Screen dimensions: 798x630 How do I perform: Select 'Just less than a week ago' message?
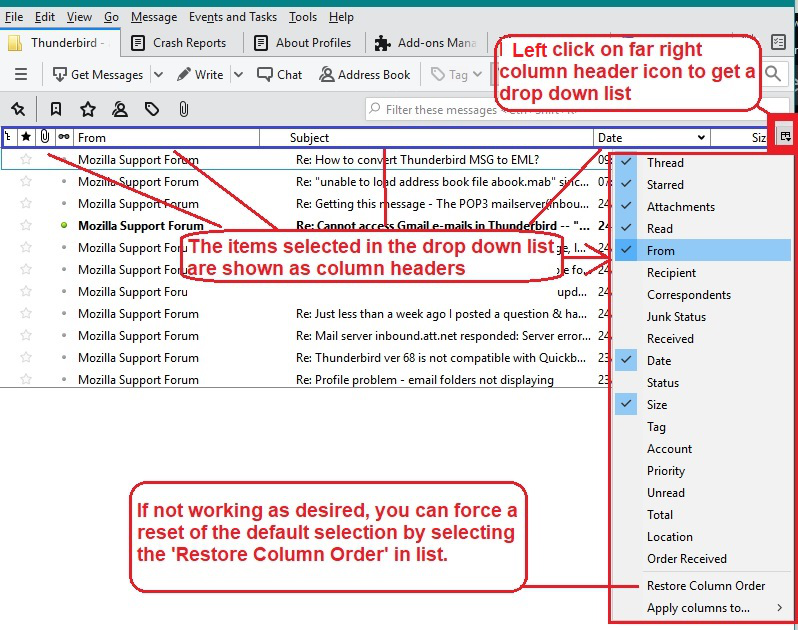pos(441,314)
